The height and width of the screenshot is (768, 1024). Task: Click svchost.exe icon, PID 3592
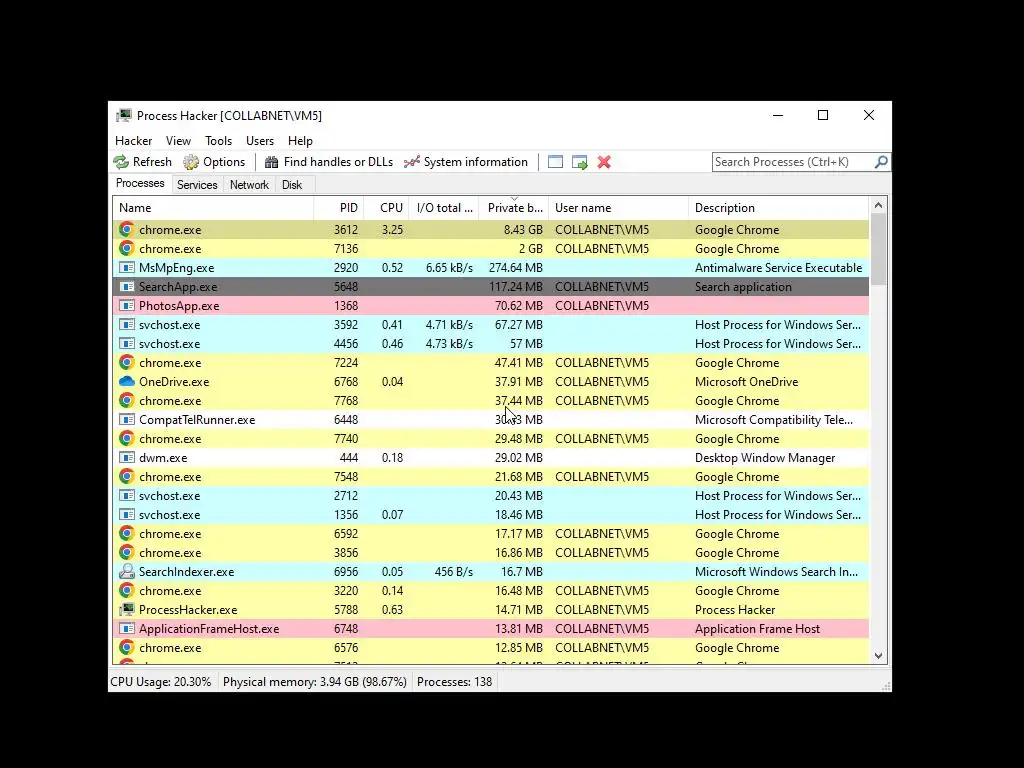[127, 325]
